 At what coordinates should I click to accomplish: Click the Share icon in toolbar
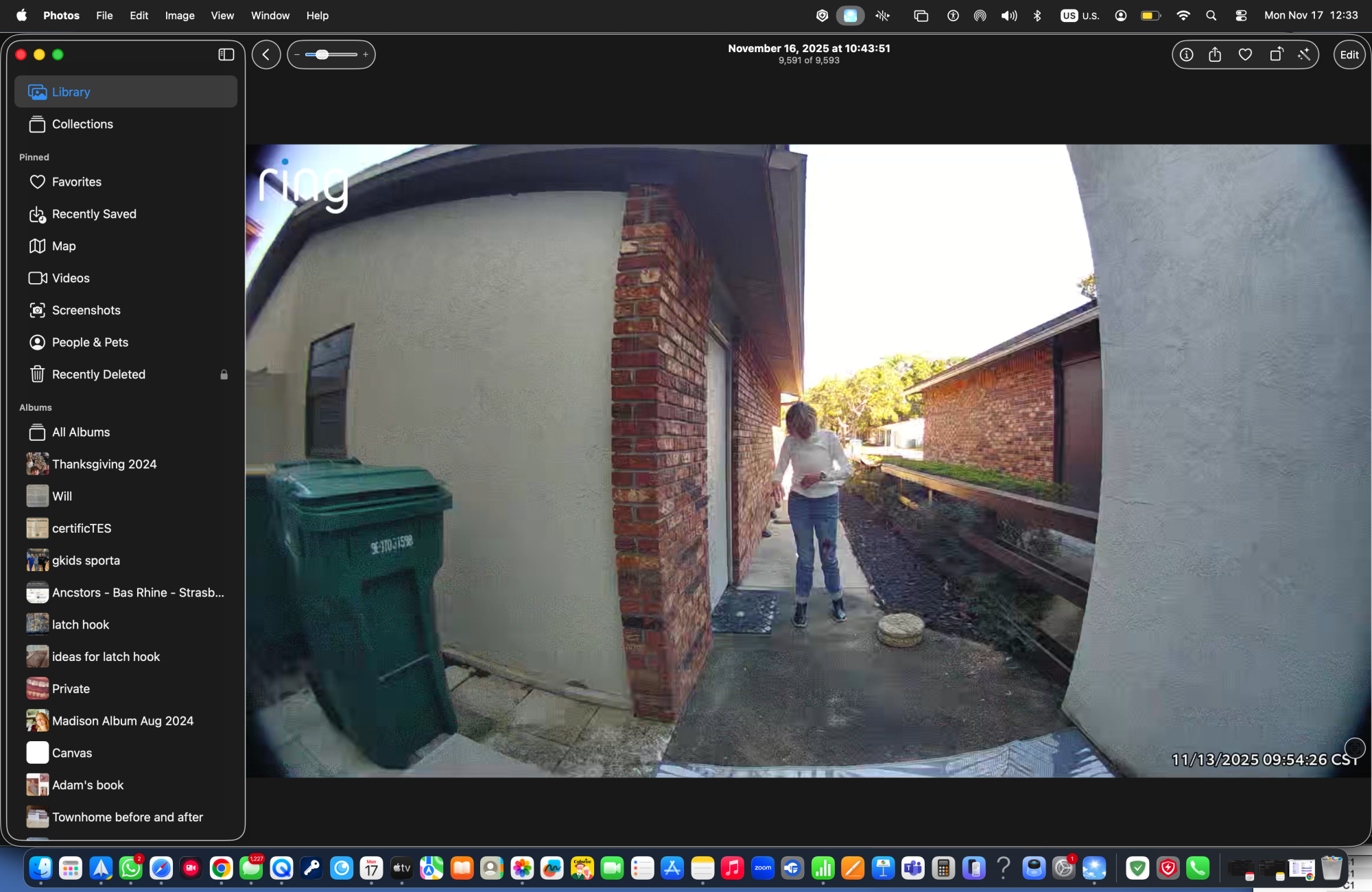[x=1215, y=55]
